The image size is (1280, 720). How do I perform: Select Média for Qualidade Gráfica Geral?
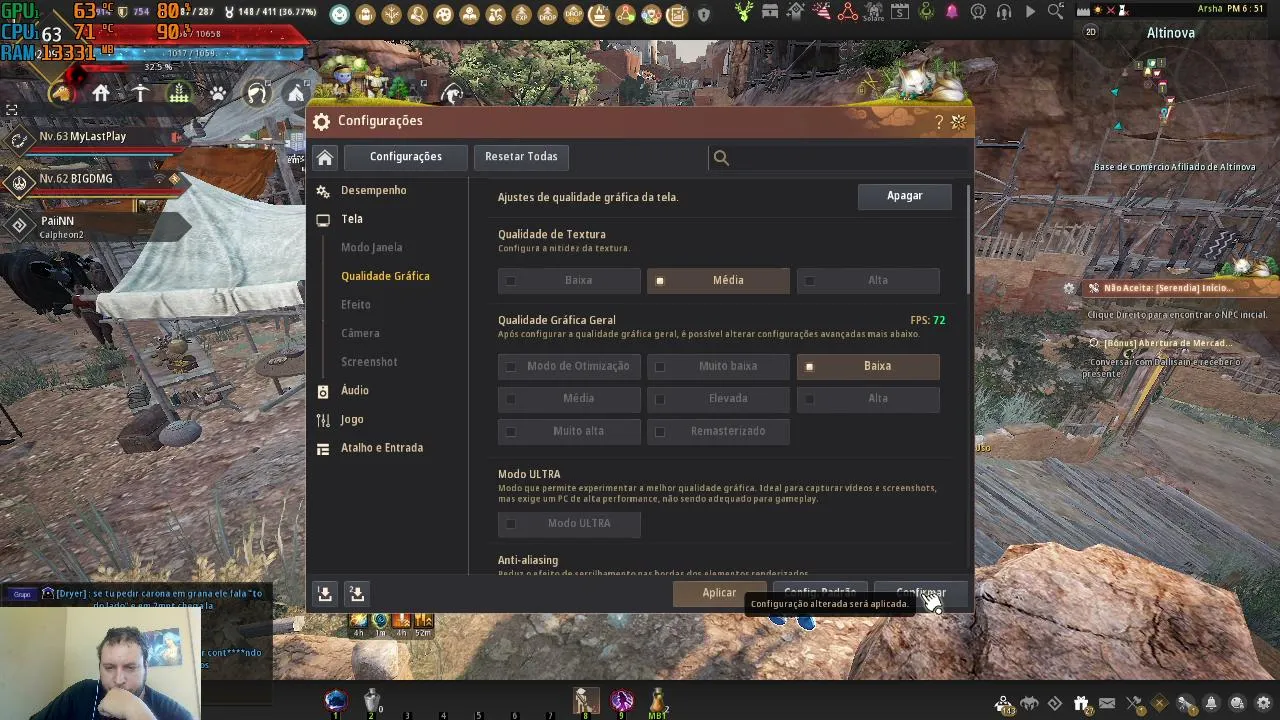pos(569,399)
